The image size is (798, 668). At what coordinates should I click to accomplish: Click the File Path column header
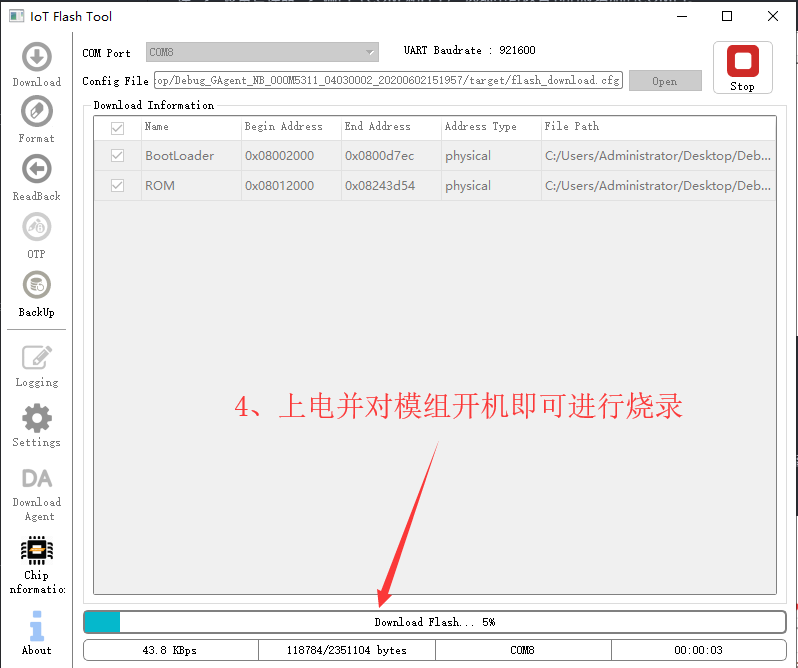click(572, 127)
